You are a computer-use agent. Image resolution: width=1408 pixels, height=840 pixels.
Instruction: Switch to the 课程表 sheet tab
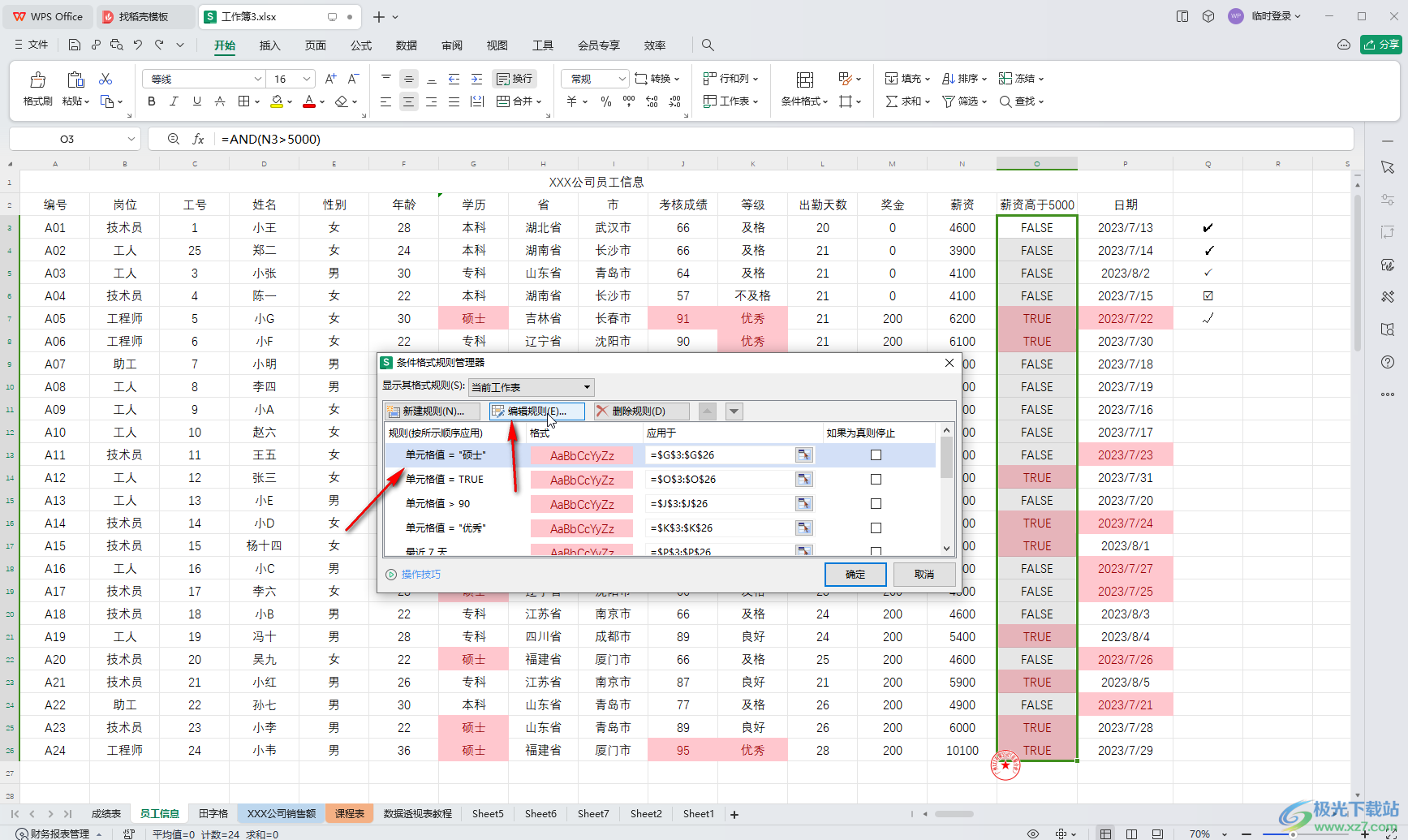[x=350, y=814]
